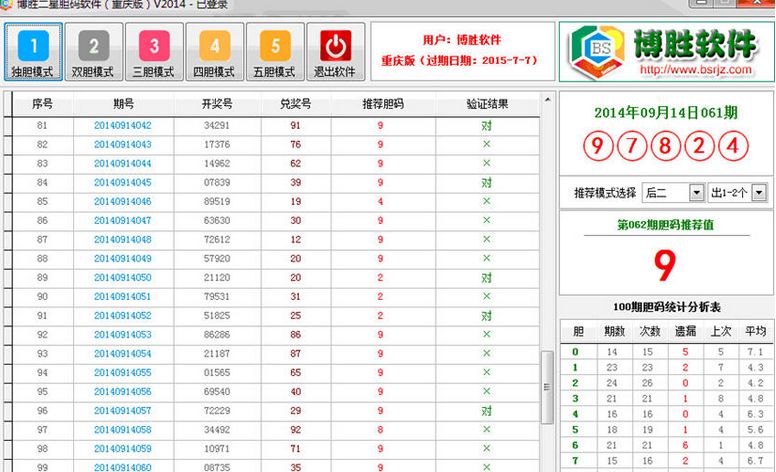Image resolution: width=776 pixels, height=472 pixels.
Task: Click period number 20140914050 link
Action: (x=123, y=278)
